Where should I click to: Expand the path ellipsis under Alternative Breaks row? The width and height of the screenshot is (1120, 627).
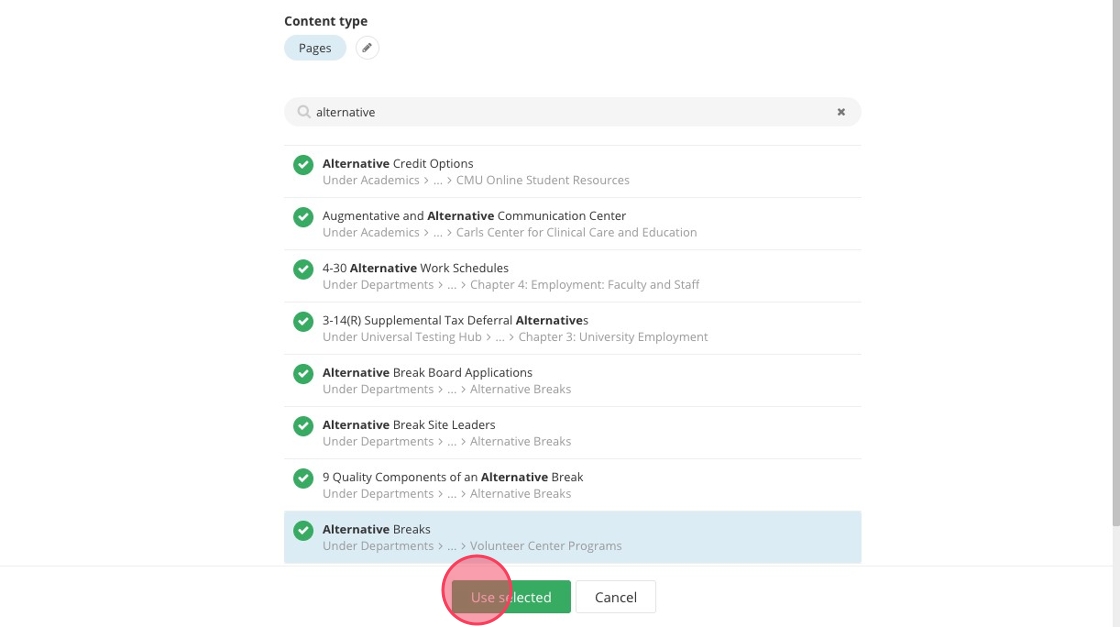tap(452, 546)
